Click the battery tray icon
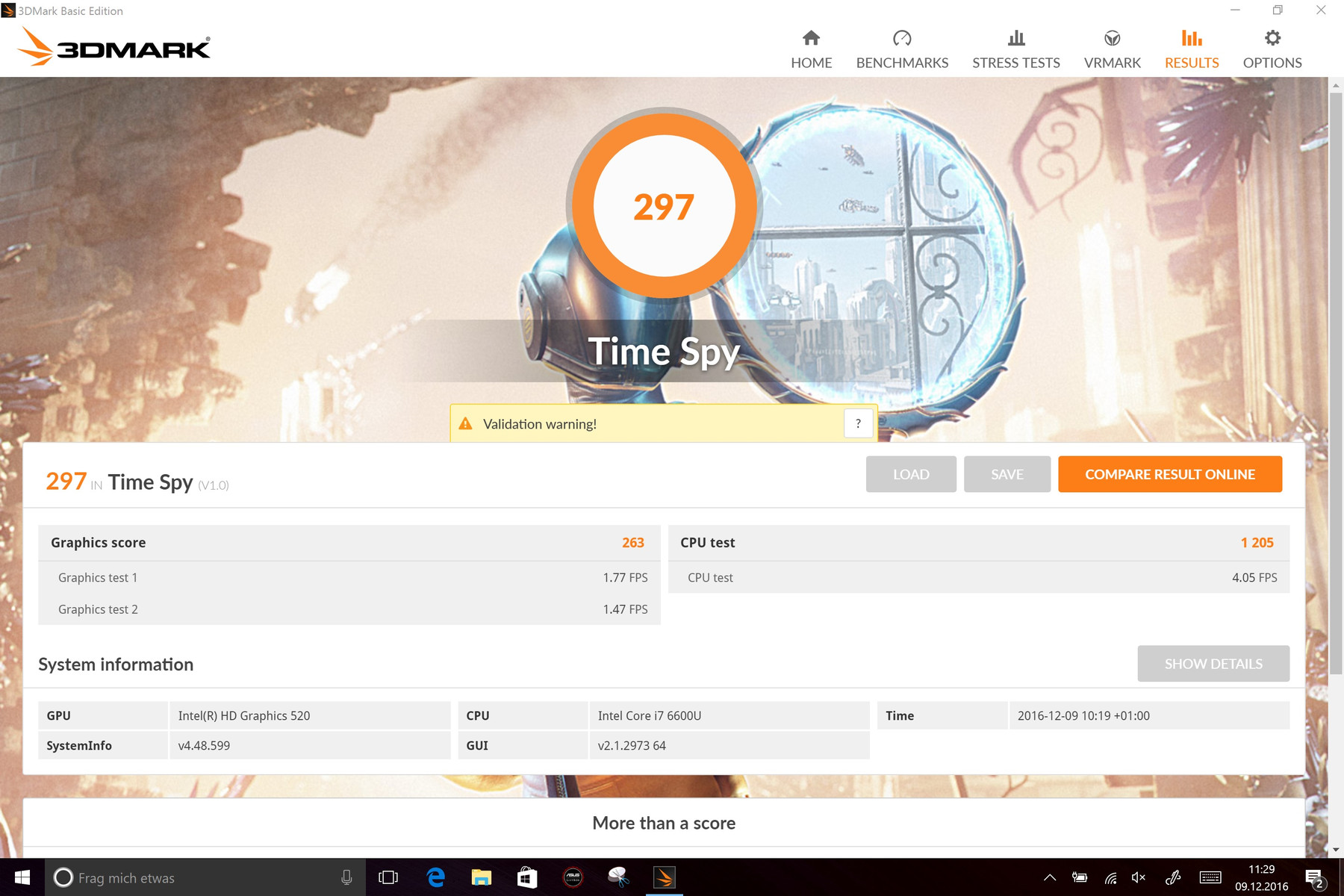This screenshot has width=1344, height=896. 1080,877
